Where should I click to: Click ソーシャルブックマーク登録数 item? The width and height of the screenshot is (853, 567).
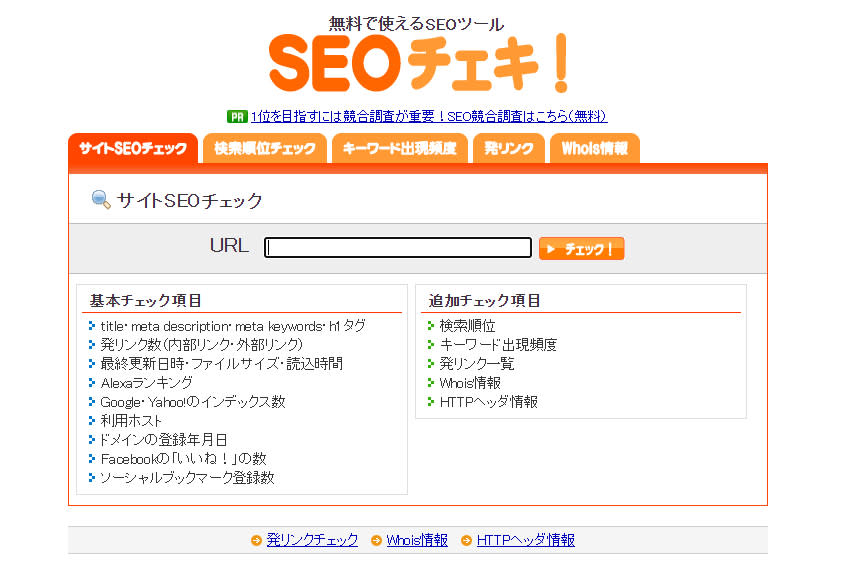[187, 478]
